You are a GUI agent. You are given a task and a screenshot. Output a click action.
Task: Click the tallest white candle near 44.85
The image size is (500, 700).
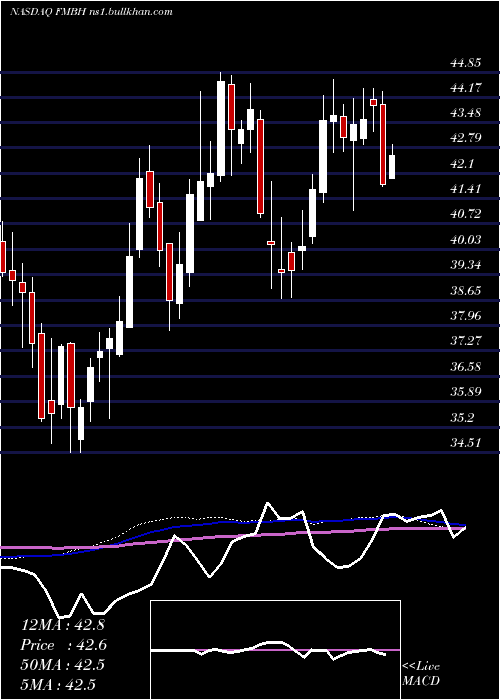click(x=221, y=128)
